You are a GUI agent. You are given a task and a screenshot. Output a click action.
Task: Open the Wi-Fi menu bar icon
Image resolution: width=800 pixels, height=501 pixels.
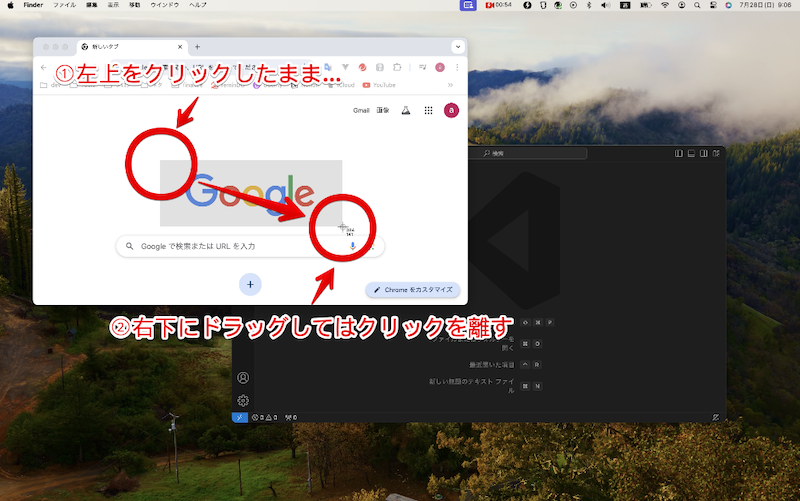665,5
